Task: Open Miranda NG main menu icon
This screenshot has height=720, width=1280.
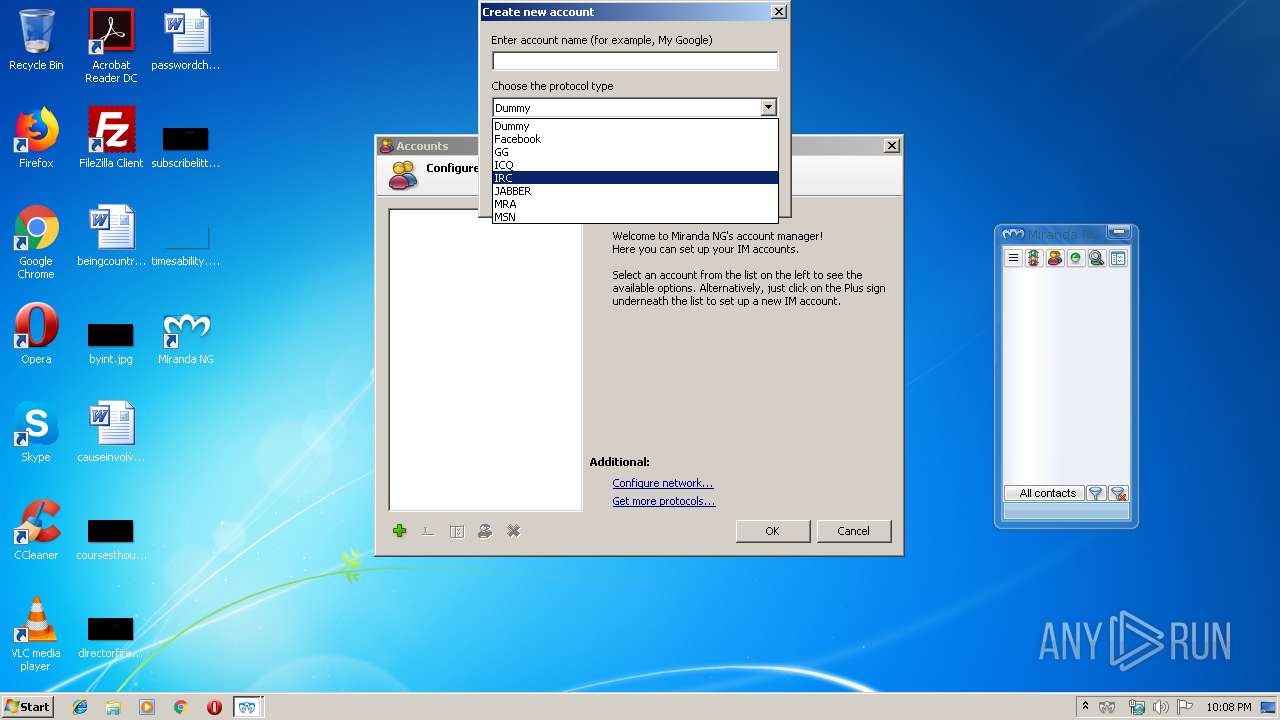Action: tap(1013, 258)
